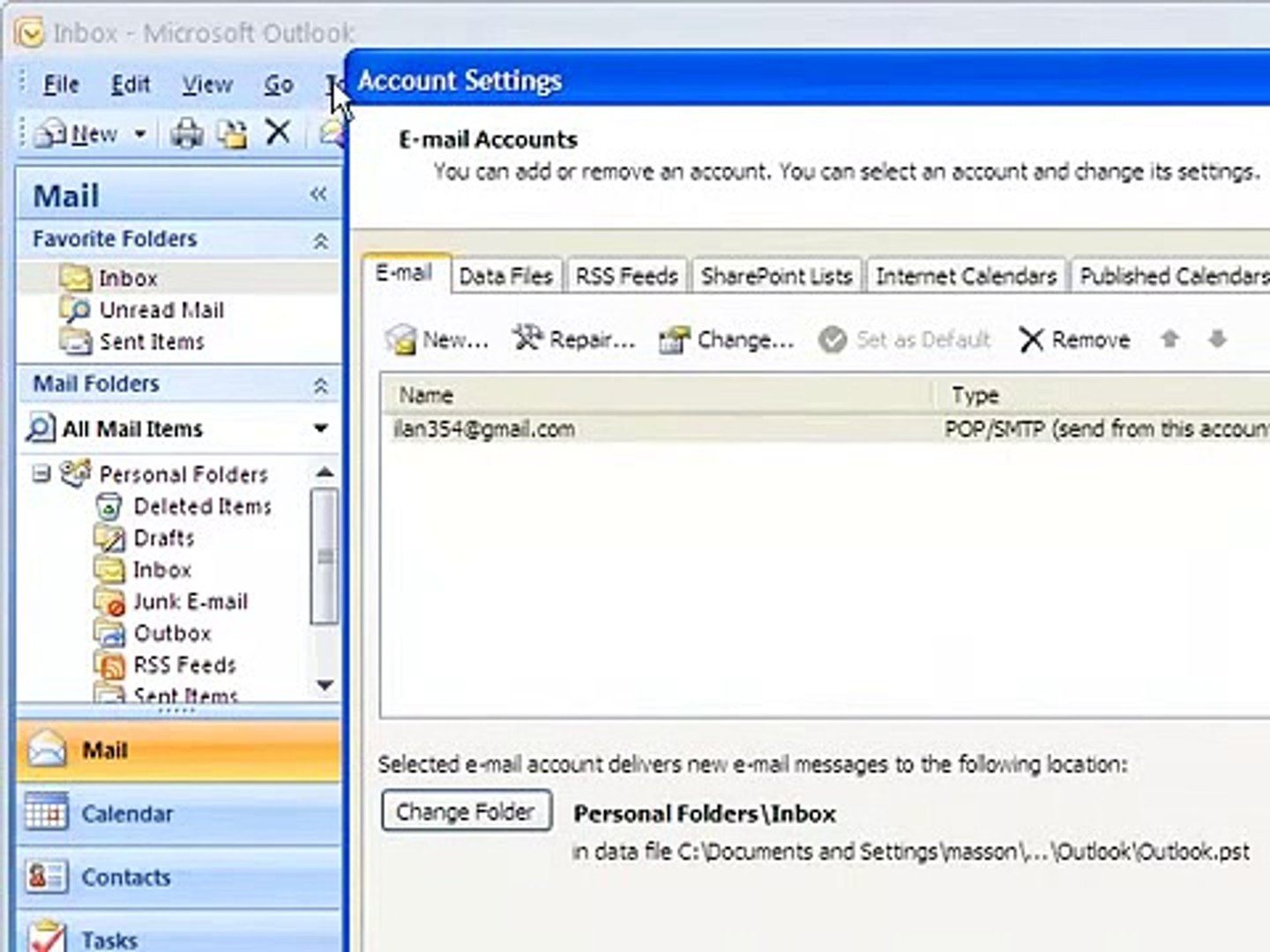
Task: Open the Drafts folder
Action: point(164,538)
